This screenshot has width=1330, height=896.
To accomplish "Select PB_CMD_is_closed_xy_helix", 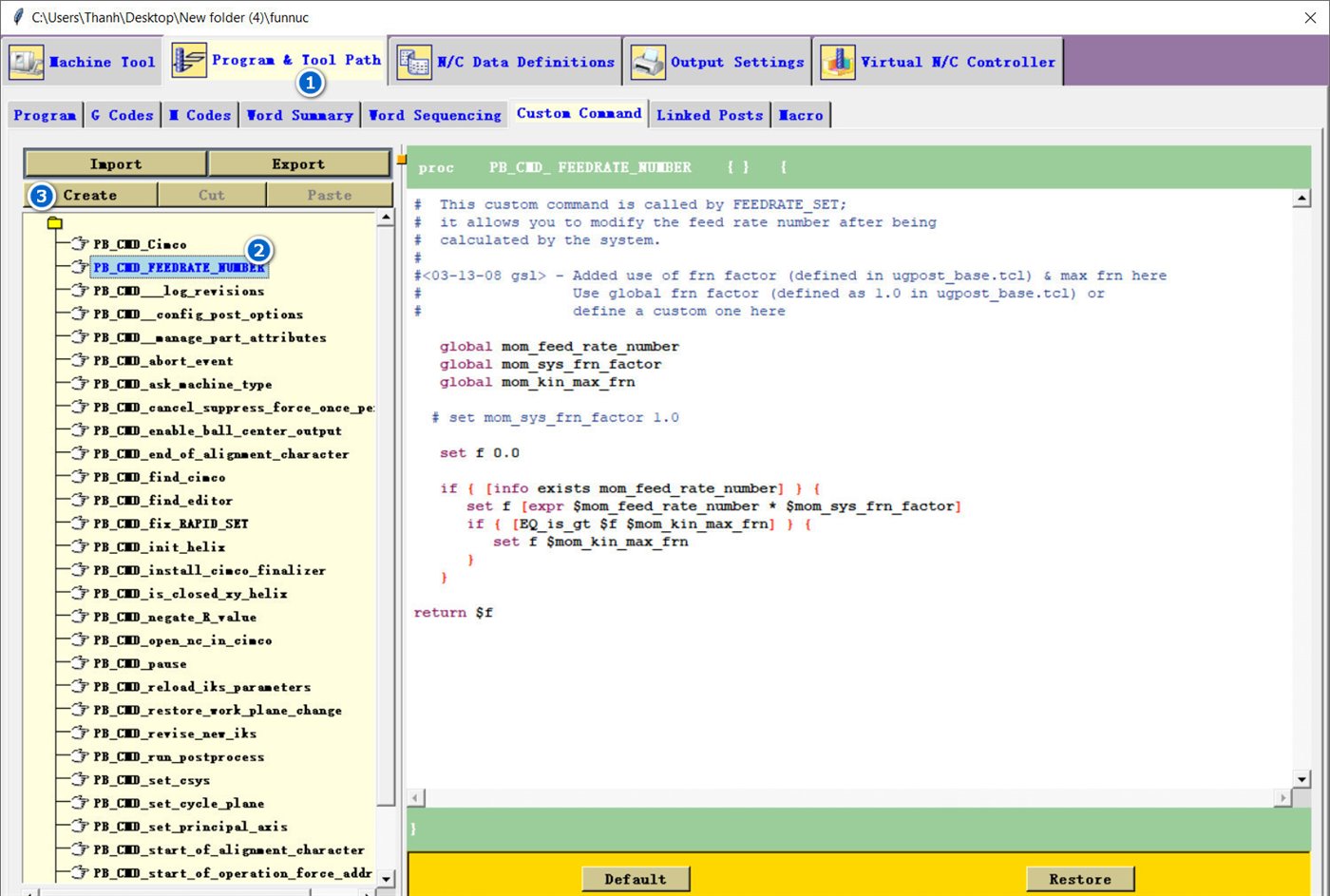I will [190, 594].
